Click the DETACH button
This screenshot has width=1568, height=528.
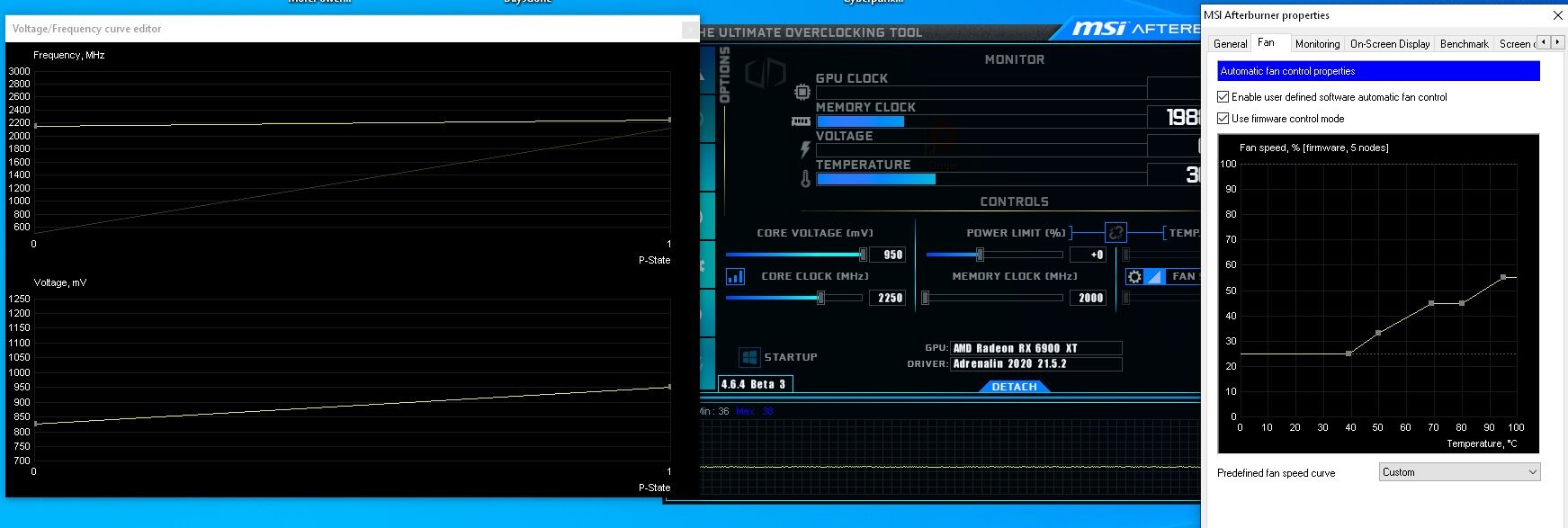1014,387
